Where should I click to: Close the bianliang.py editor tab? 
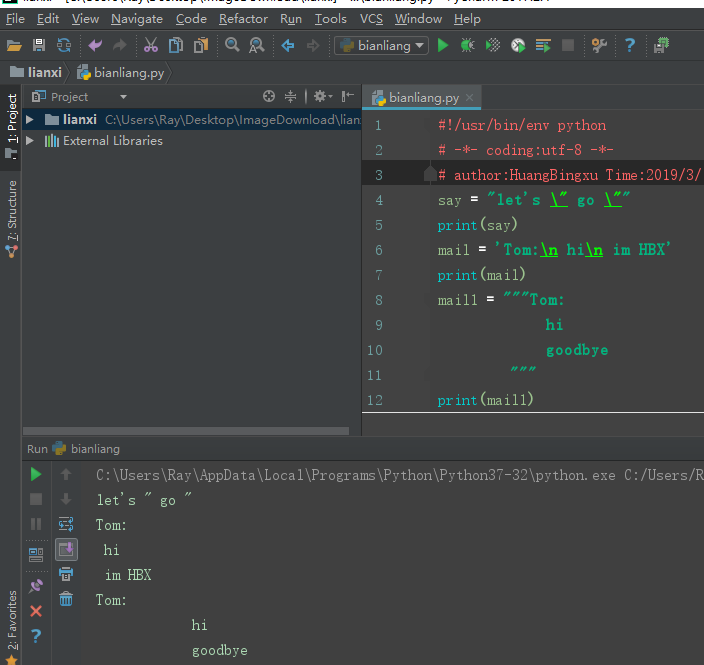click(x=469, y=97)
